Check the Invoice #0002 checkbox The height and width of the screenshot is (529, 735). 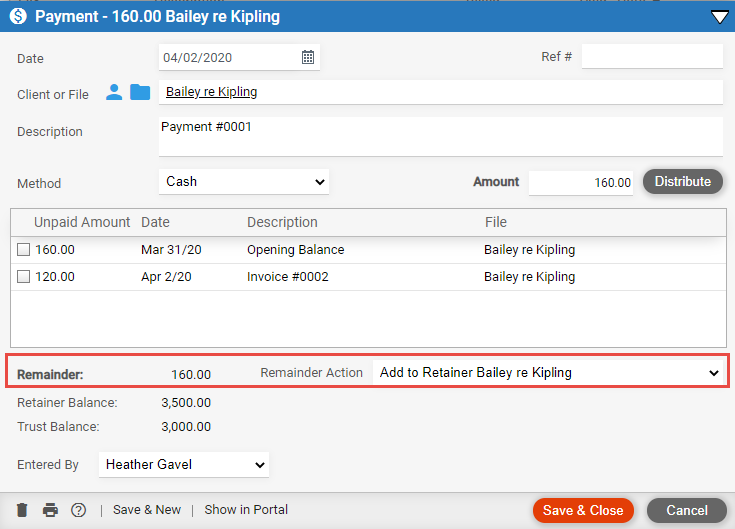(x=23, y=277)
